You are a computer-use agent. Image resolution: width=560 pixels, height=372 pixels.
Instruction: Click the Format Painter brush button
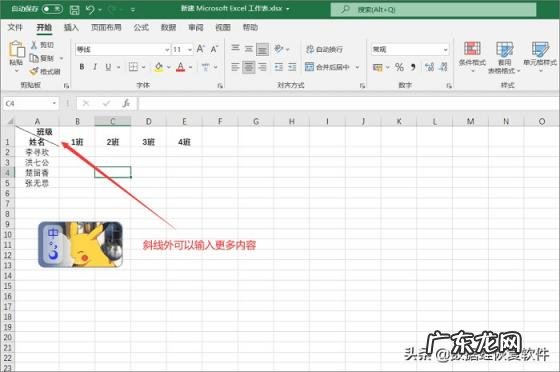tap(45, 71)
